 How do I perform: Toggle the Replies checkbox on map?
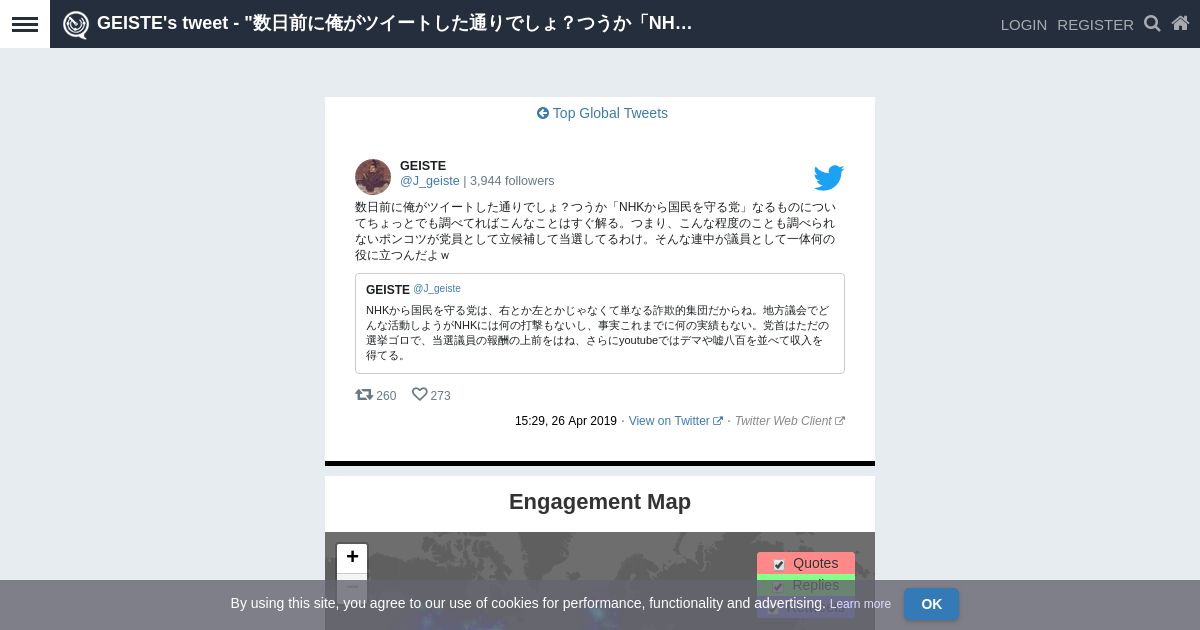779,587
